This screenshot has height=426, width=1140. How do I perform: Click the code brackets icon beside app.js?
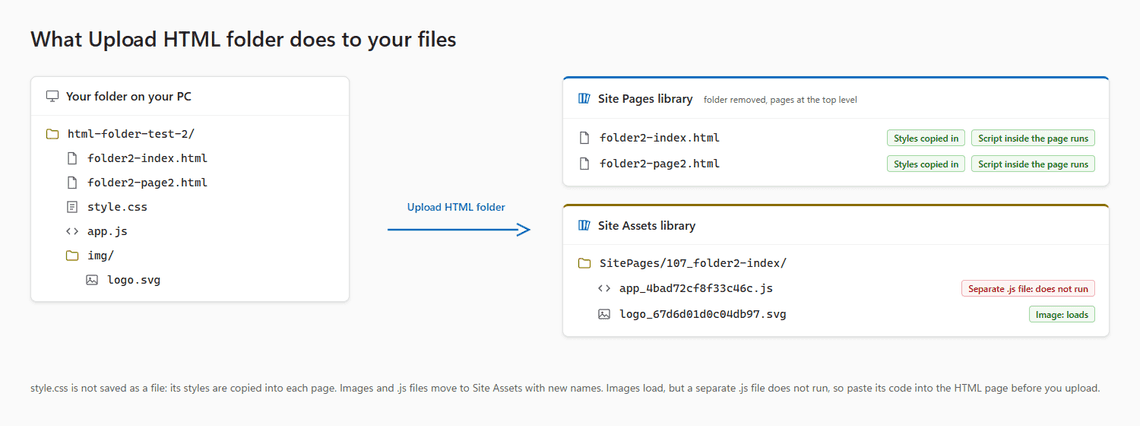[x=71, y=231]
